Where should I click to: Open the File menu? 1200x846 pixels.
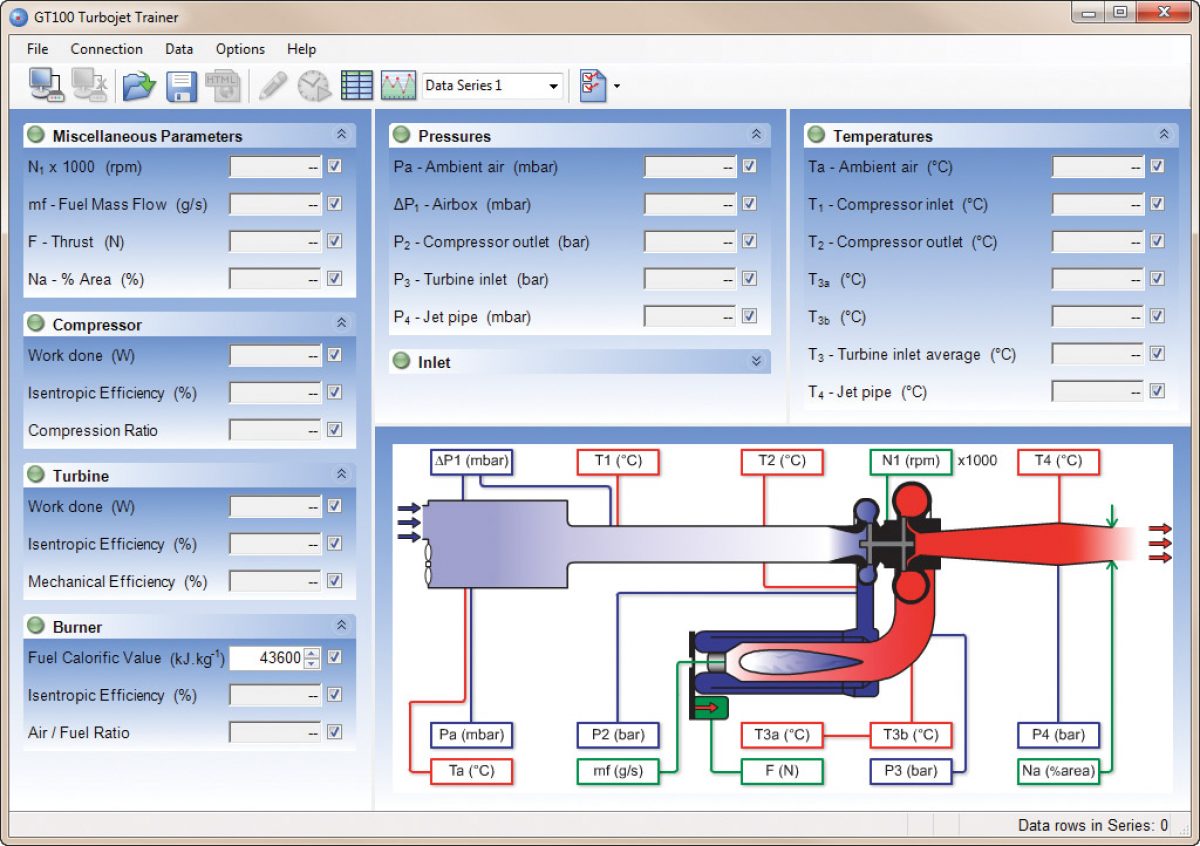38,49
